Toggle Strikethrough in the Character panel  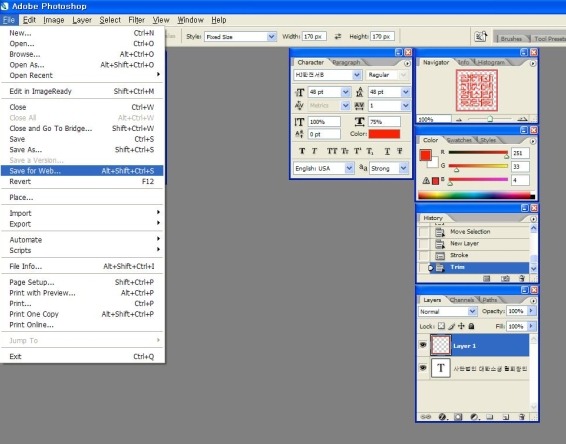(x=400, y=151)
